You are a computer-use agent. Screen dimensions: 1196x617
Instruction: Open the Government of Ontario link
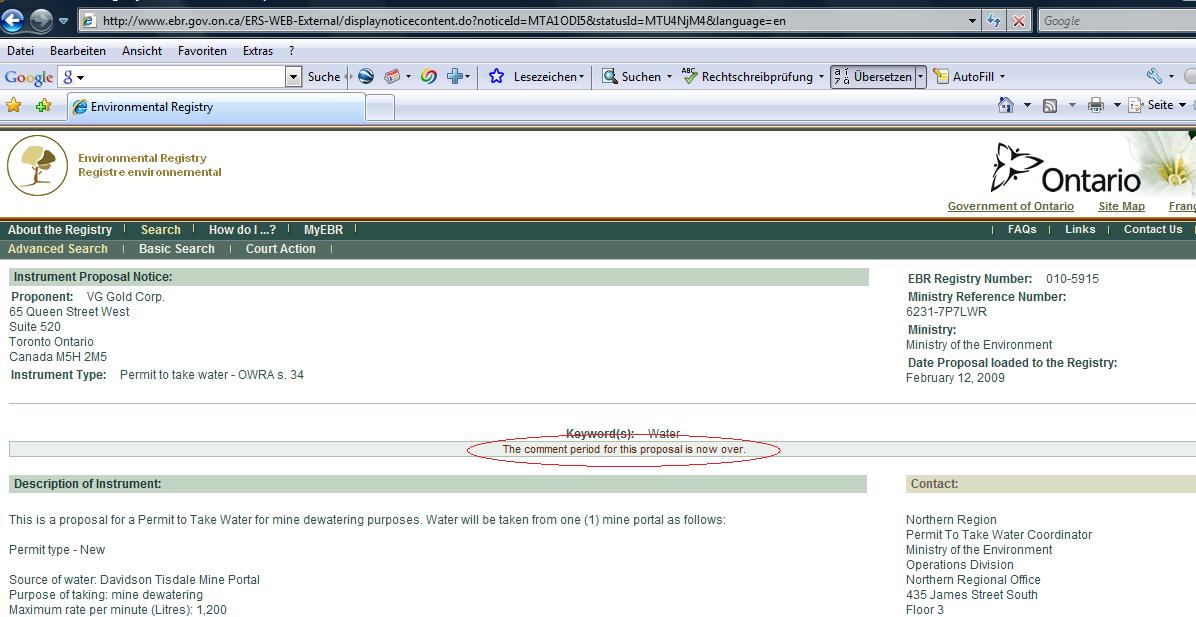tap(1011, 206)
